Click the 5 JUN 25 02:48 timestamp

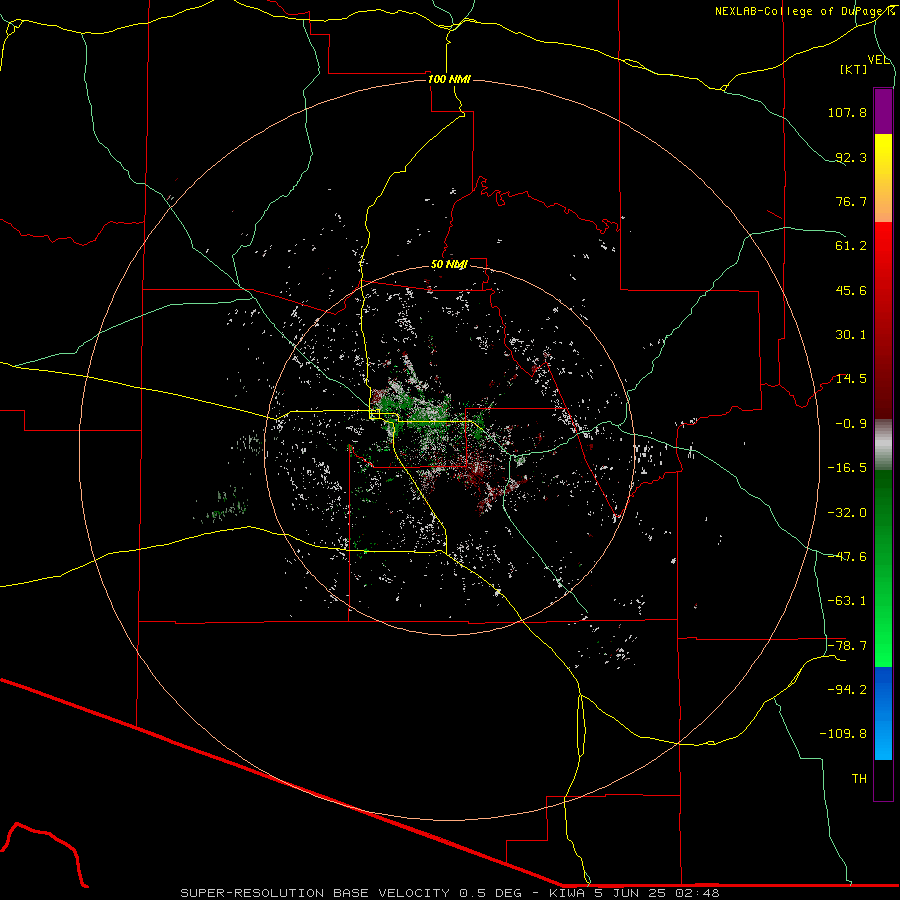[659, 893]
